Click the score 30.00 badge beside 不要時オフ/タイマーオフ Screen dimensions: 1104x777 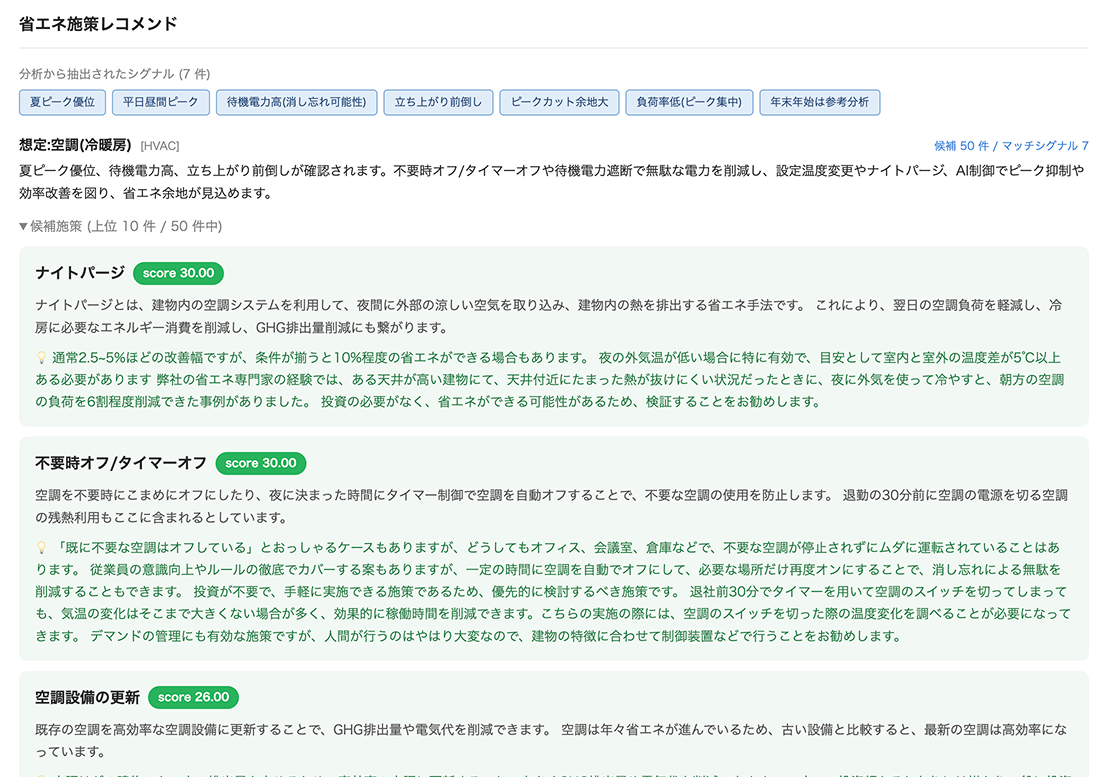click(261, 463)
